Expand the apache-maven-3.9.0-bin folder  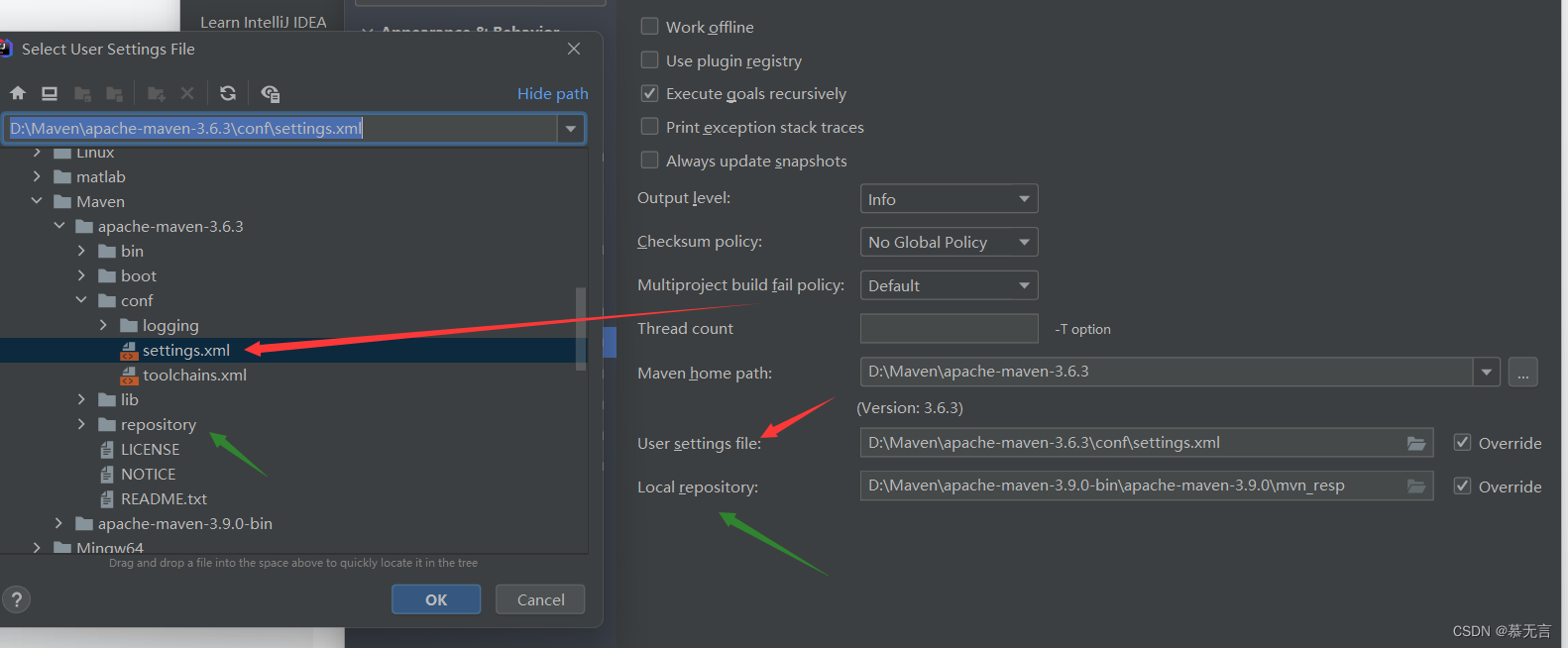[59, 523]
